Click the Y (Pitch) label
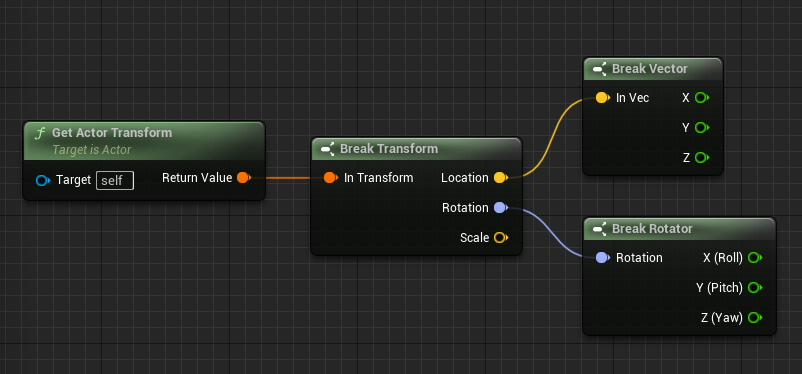This screenshot has height=374, width=802. pos(719,288)
